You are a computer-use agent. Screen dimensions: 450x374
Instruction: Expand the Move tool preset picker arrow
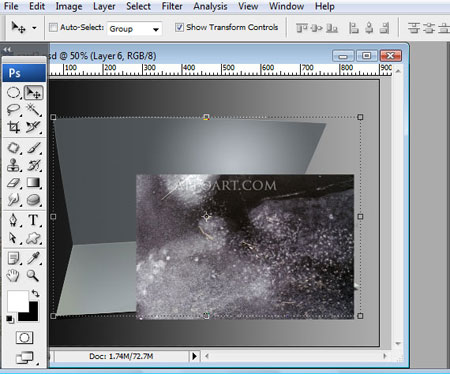(34, 28)
